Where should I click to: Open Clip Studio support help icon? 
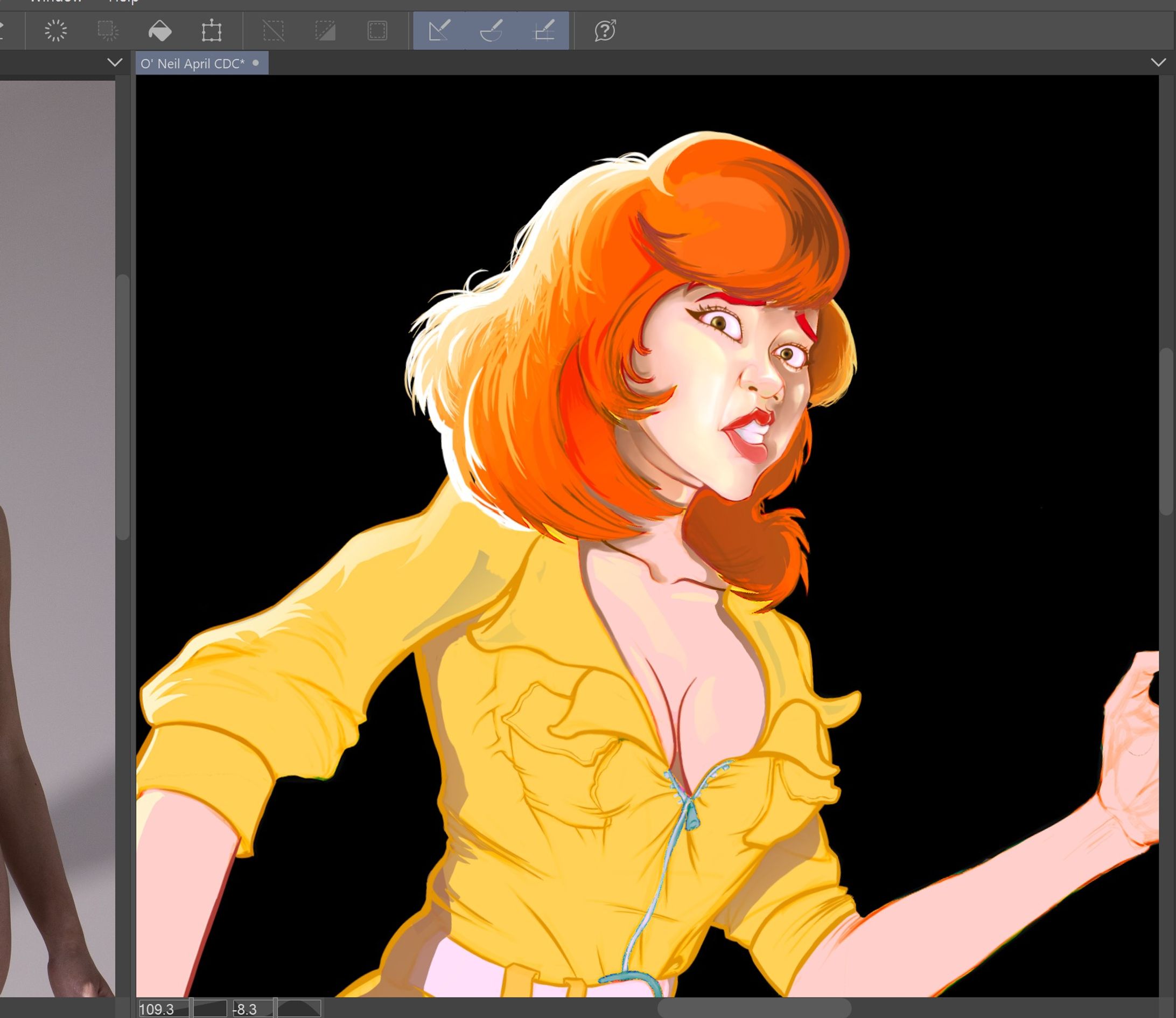pos(605,31)
